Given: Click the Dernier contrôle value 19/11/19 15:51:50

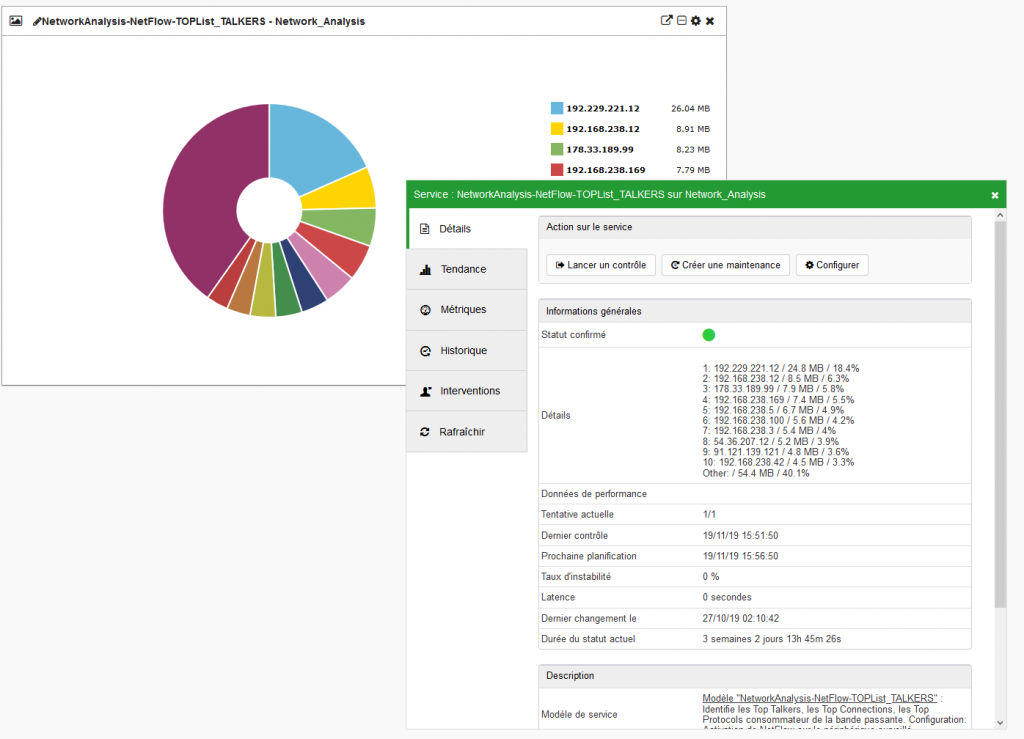Looking at the screenshot, I should click(x=740, y=535).
